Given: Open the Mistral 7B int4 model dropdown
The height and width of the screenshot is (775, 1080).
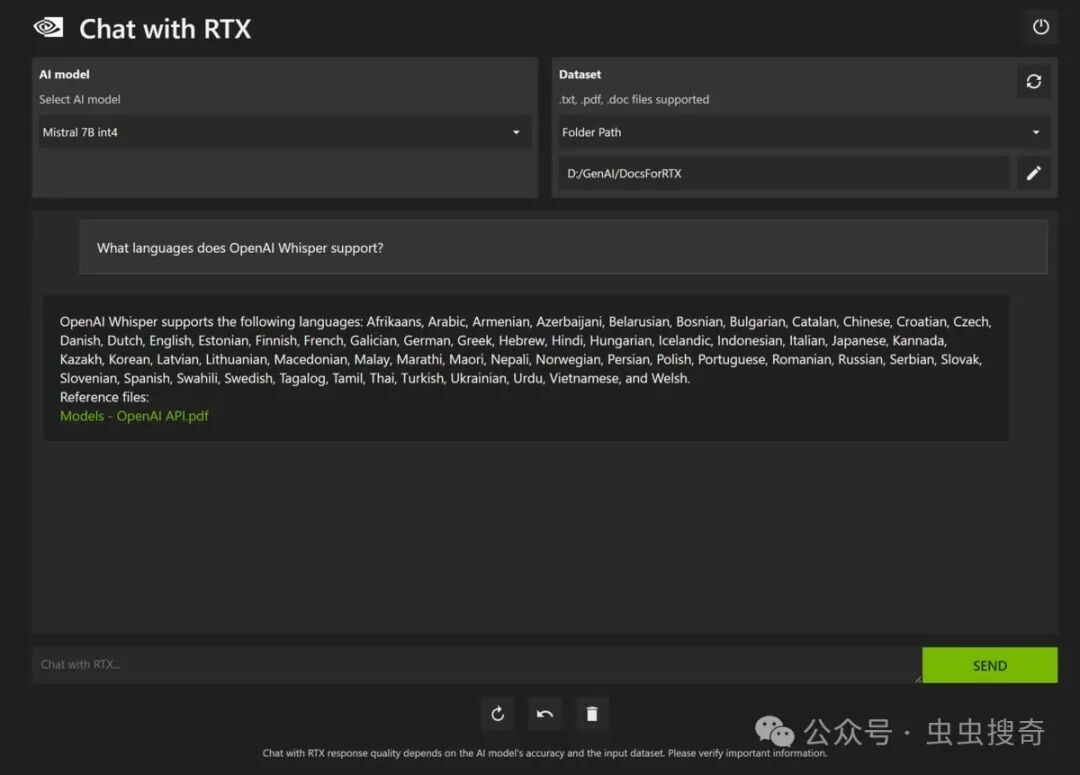Looking at the screenshot, I should pyautogui.click(x=284, y=132).
